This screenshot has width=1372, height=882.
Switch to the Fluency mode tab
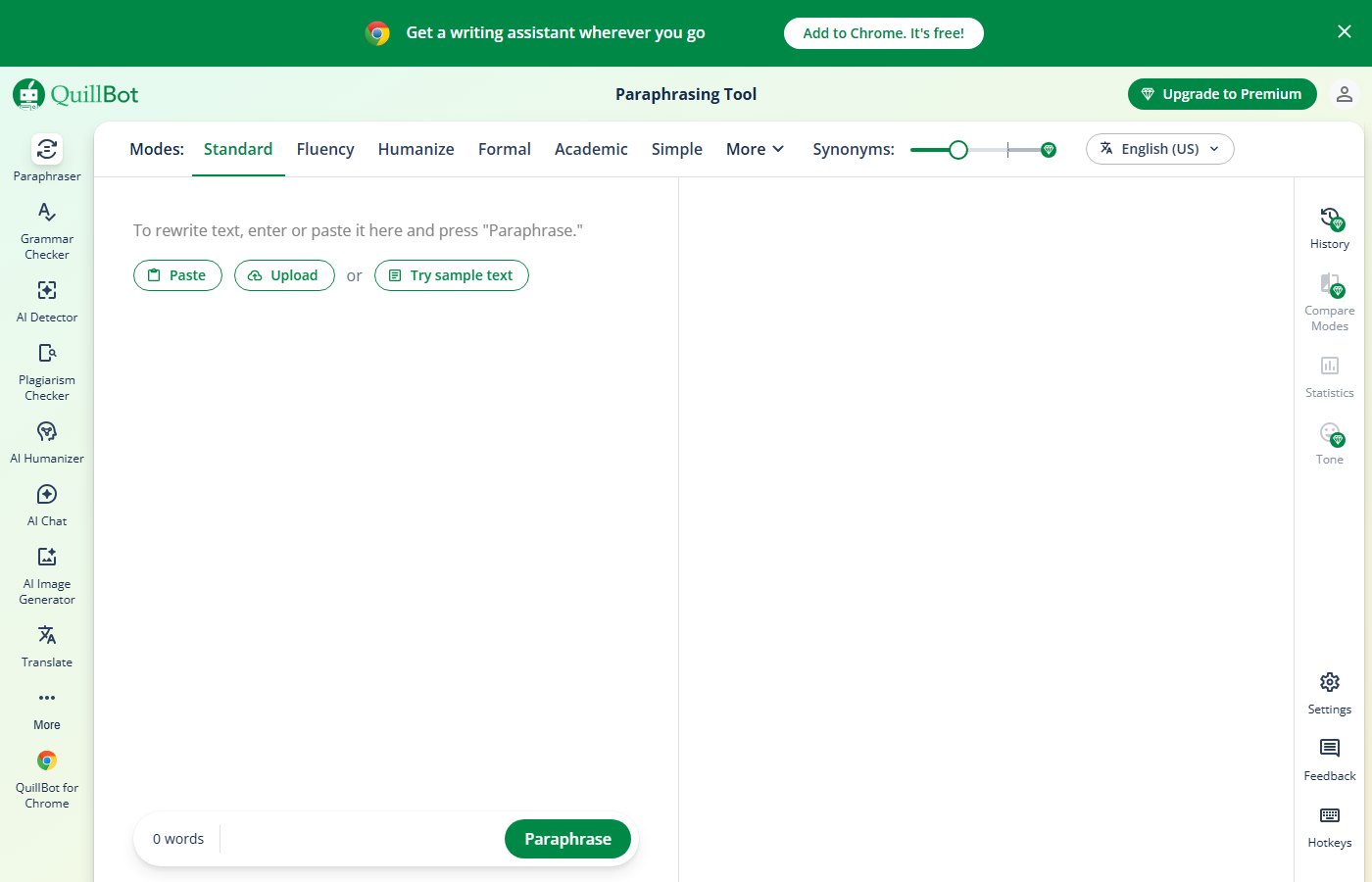[x=324, y=148]
